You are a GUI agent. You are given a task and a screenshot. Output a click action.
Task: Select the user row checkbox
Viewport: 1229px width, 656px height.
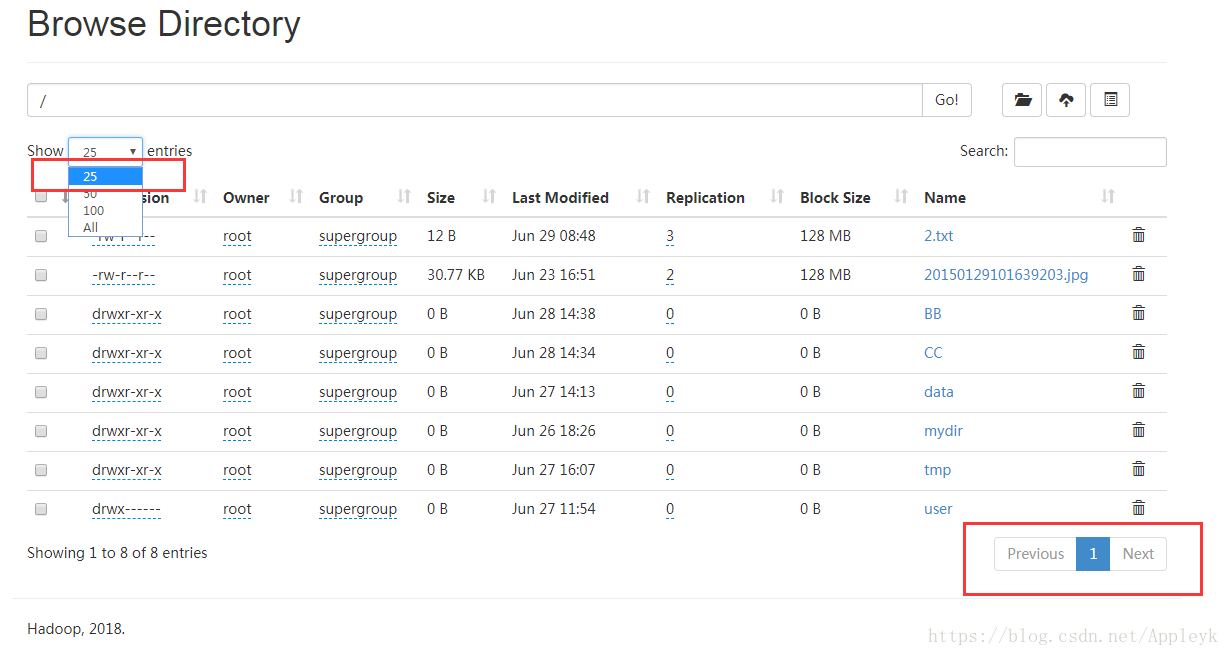[x=41, y=509]
